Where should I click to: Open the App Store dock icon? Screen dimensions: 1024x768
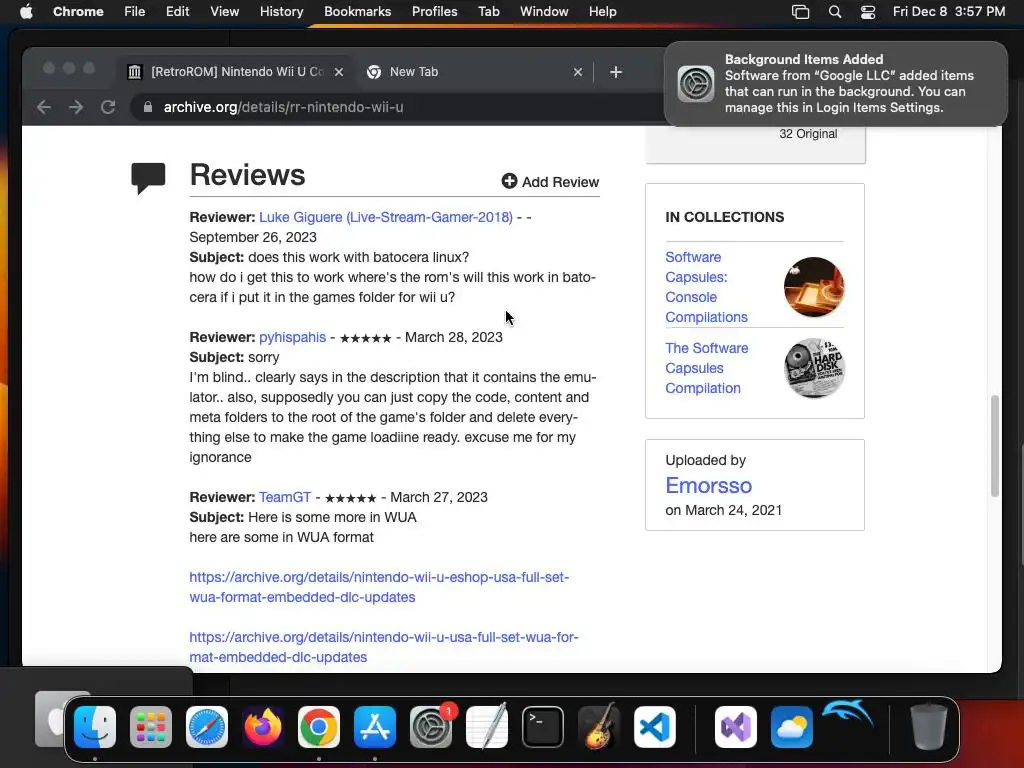coord(375,726)
